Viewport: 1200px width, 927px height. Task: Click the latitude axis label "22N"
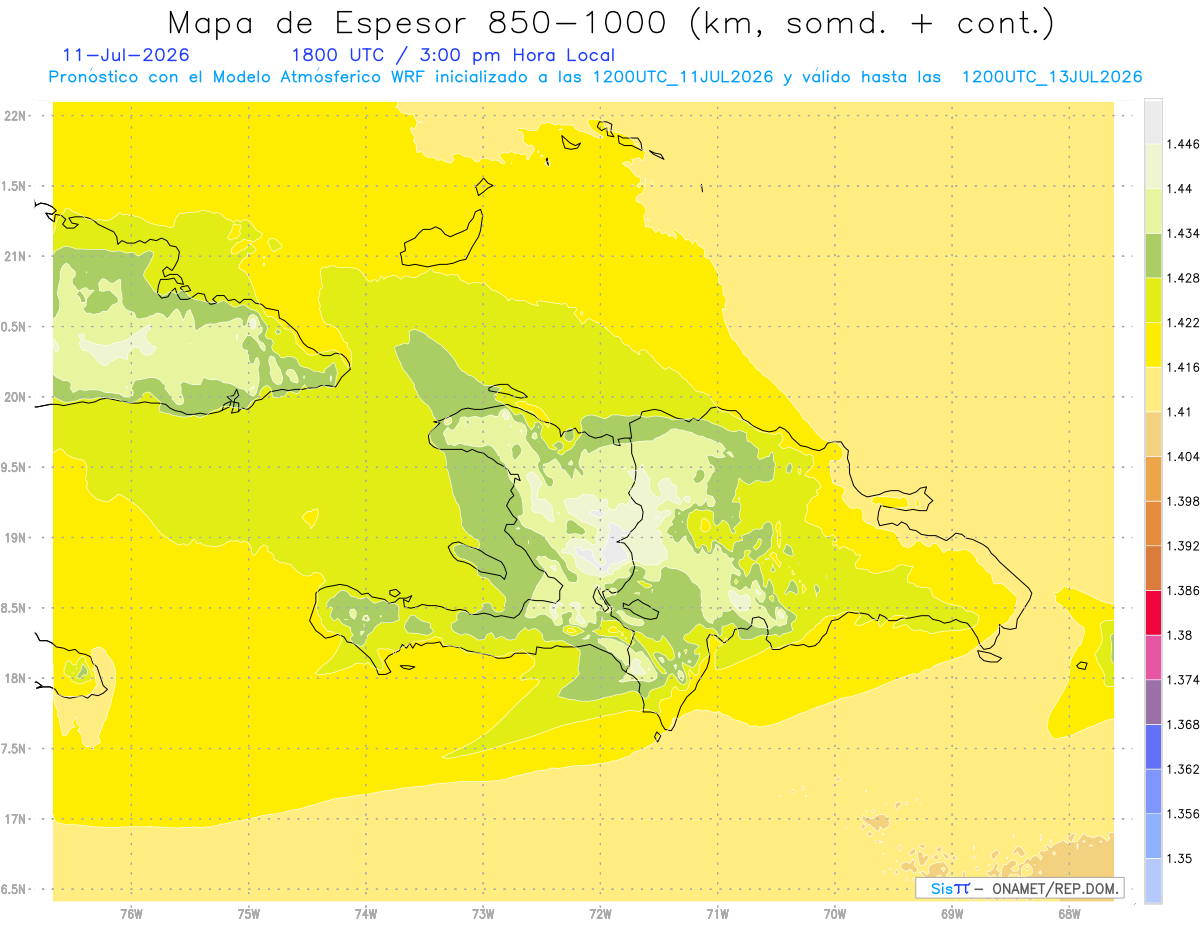click(15, 115)
